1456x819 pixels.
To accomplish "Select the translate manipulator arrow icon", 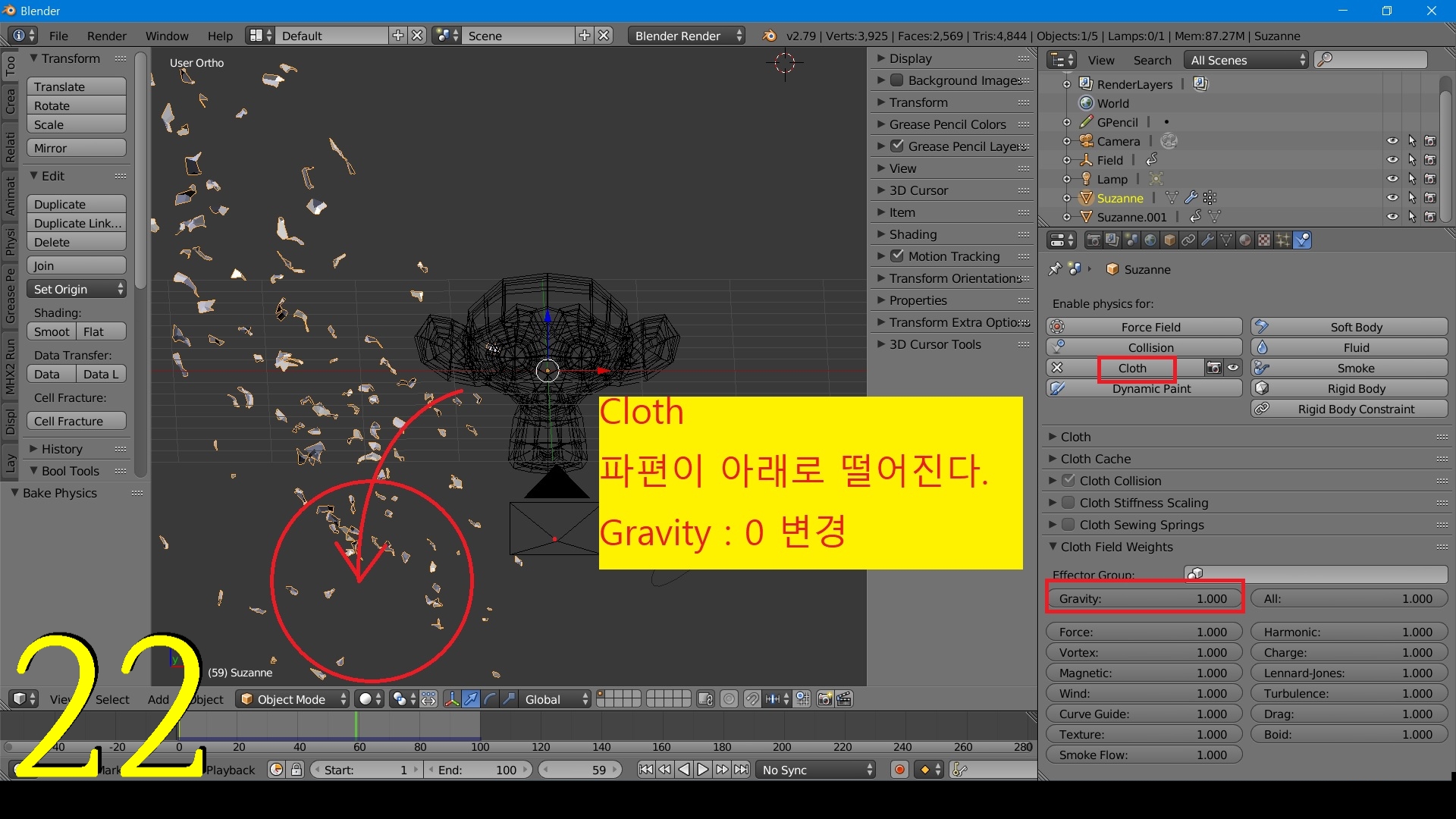I will (x=471, y=699).
